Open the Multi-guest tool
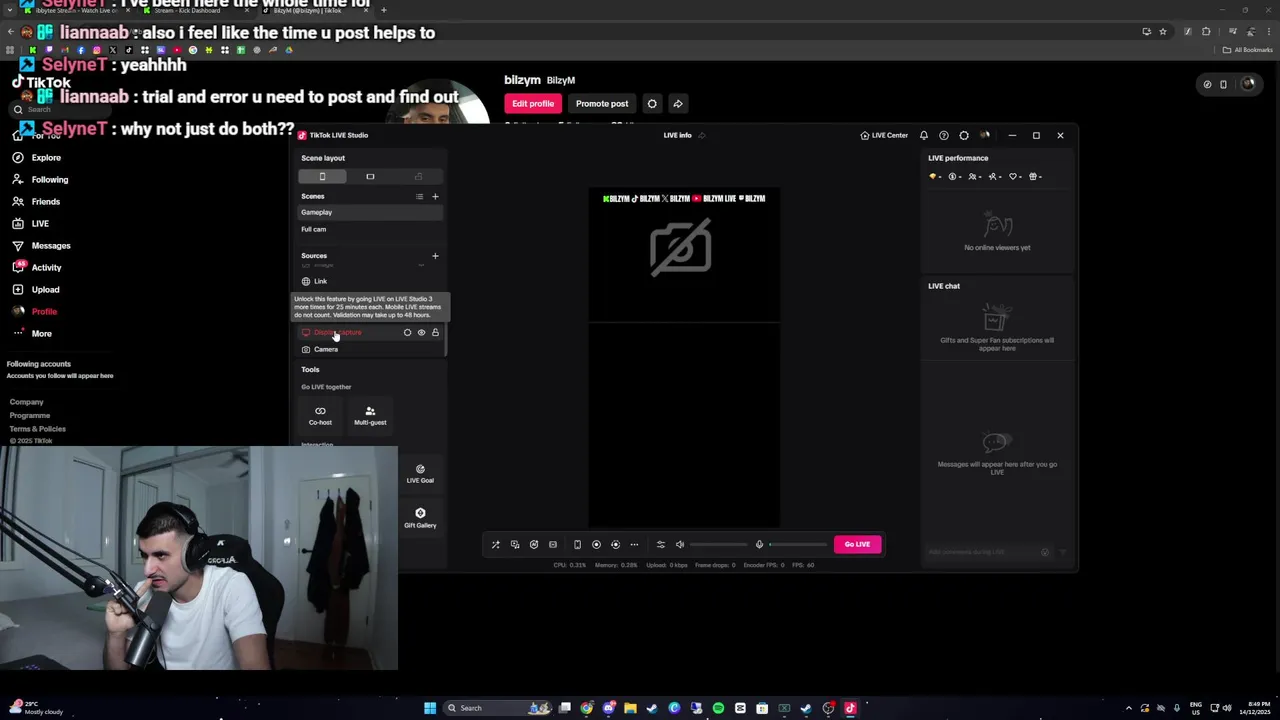 [x=370, y=415]
